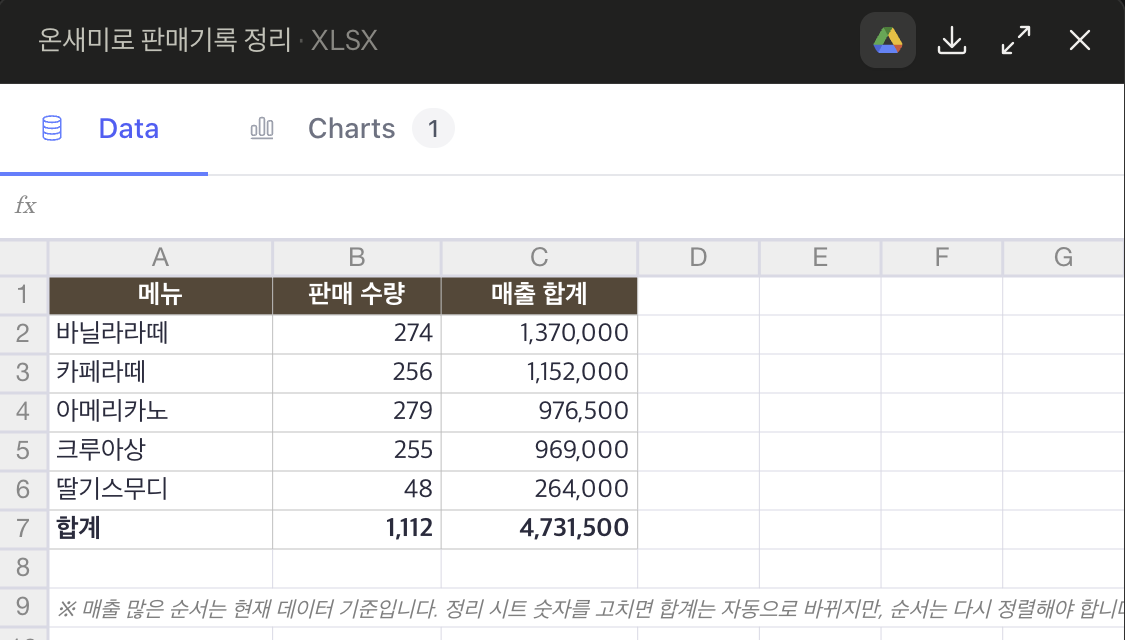
Task: Select the 아메리카노 cell
Action: coord(160,411)
